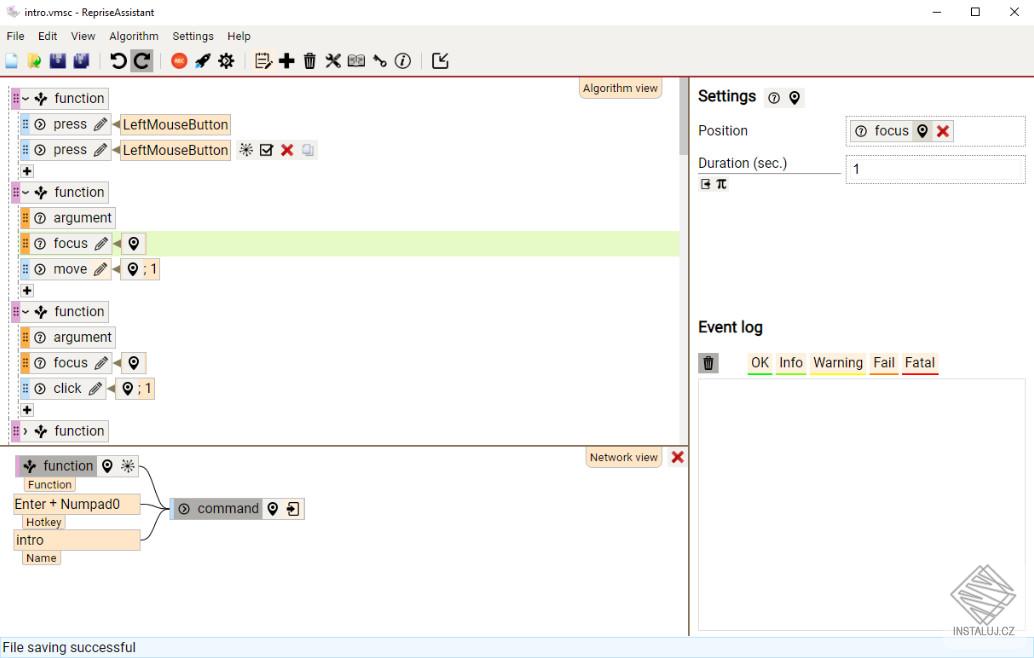
Task: Click the intro name field in Network view
Action: pos(76,540)
